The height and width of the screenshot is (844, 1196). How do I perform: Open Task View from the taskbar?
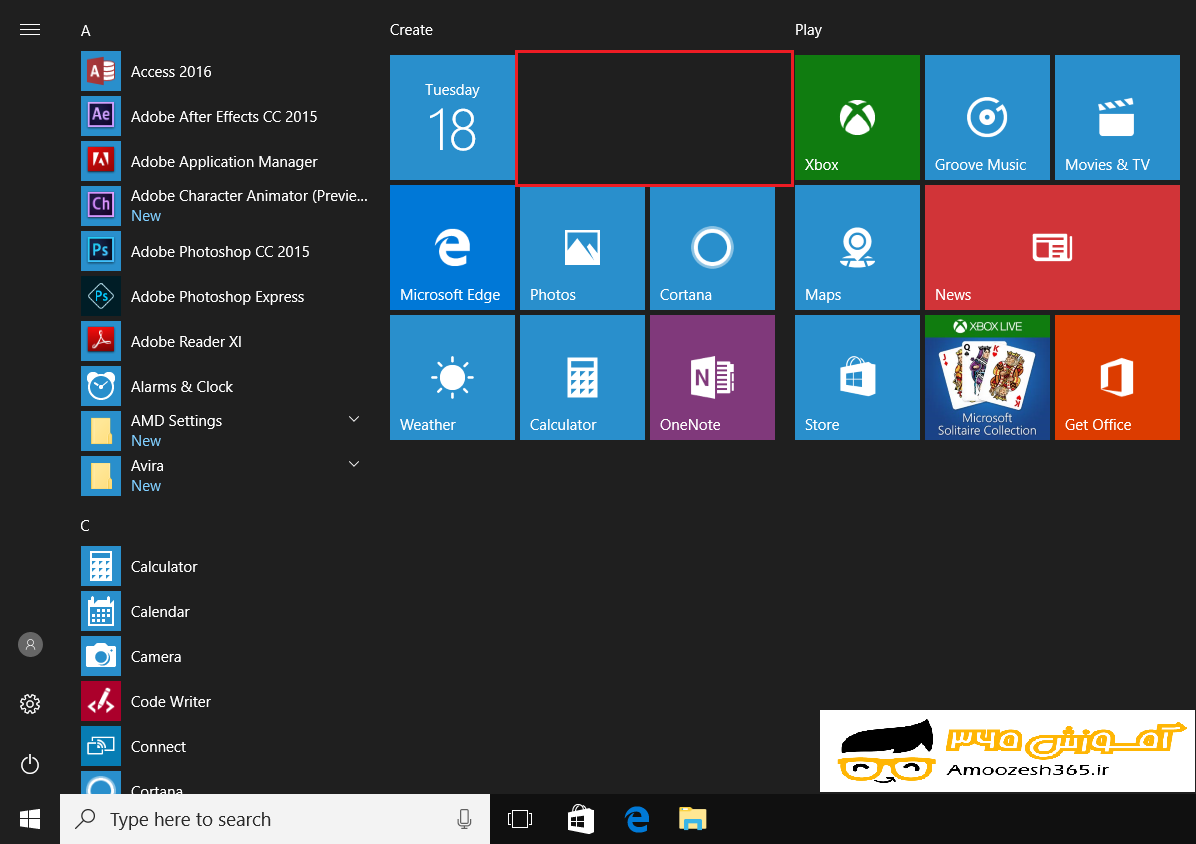520,819
